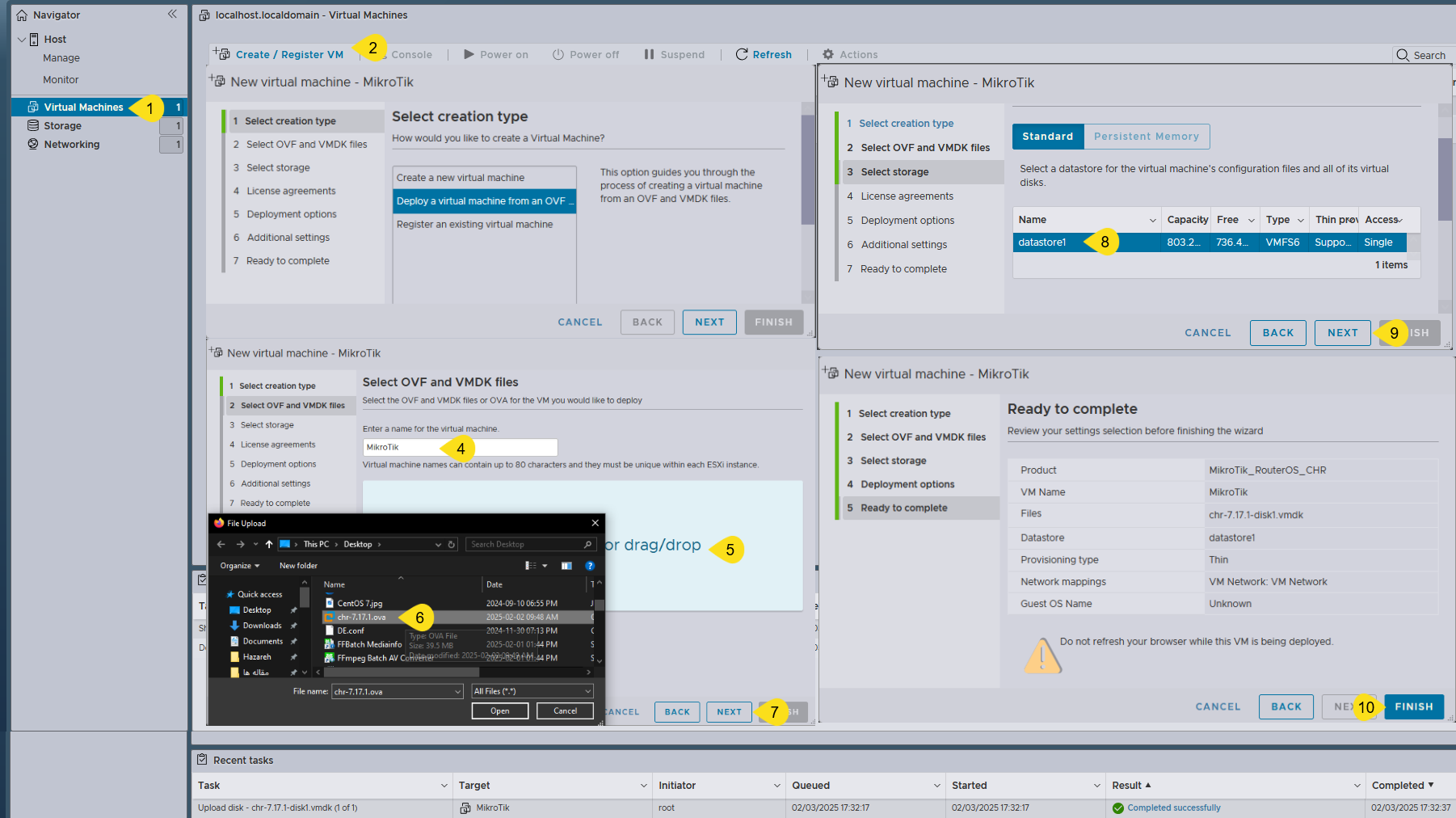Toggle the preview pane icon in File Upload
Image resolution: width=1456 pixels, height=818 pixels.
click(x=566, y=566)
